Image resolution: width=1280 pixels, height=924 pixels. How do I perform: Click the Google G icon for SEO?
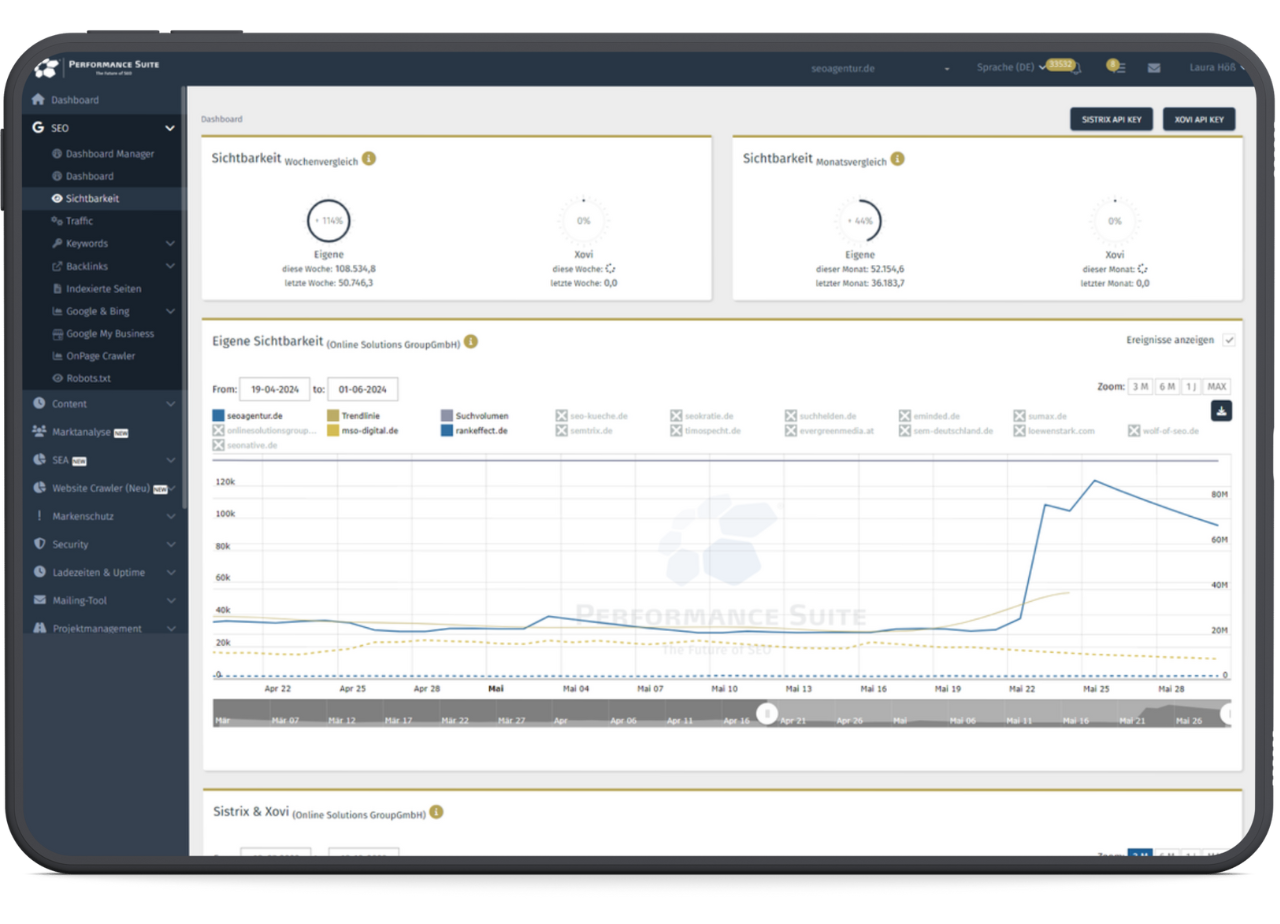point(38,128)
